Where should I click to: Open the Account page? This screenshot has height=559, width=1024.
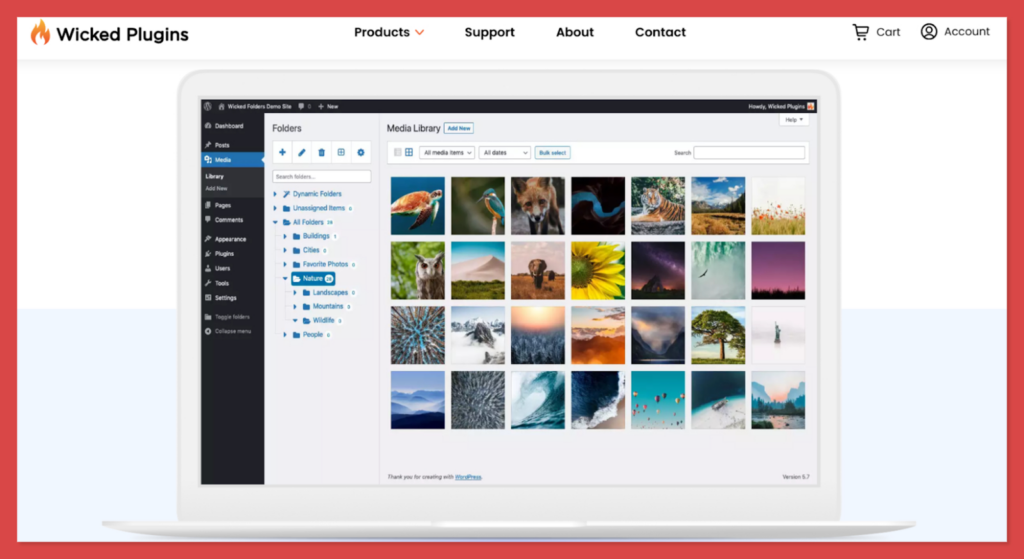click(955, 31)
